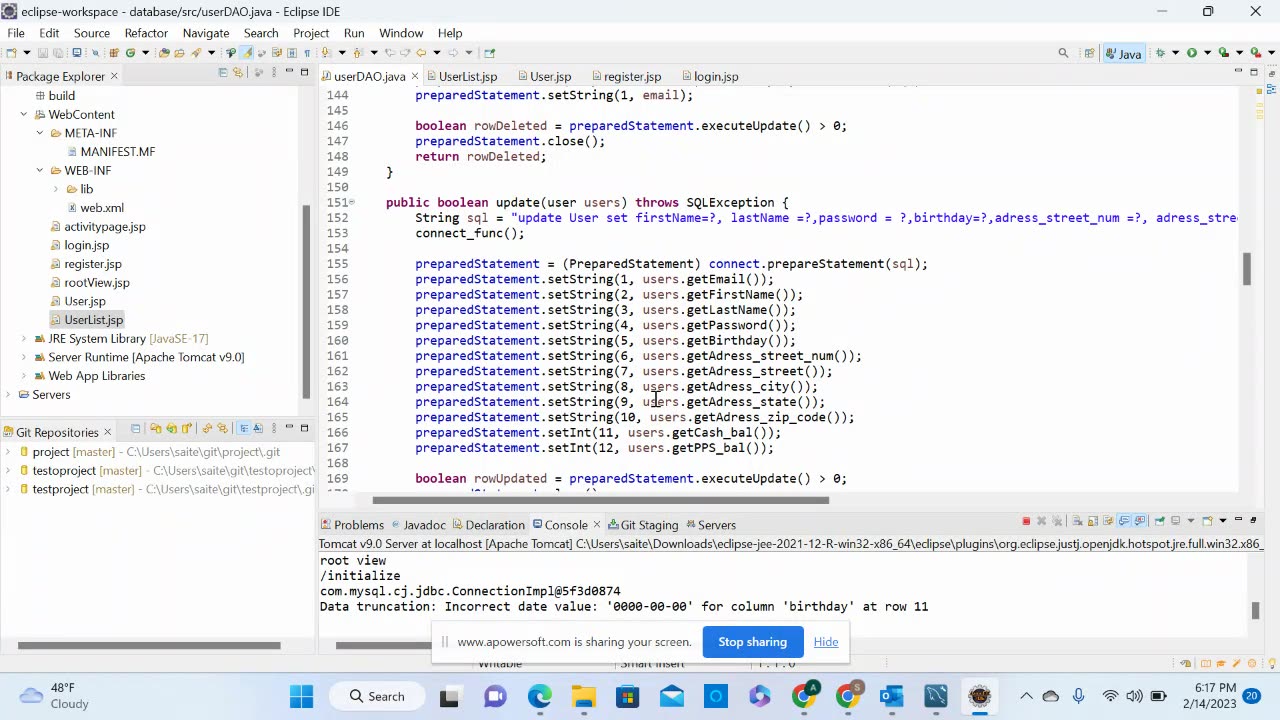Click the New Java Class green icon

[x=130, y=53]
